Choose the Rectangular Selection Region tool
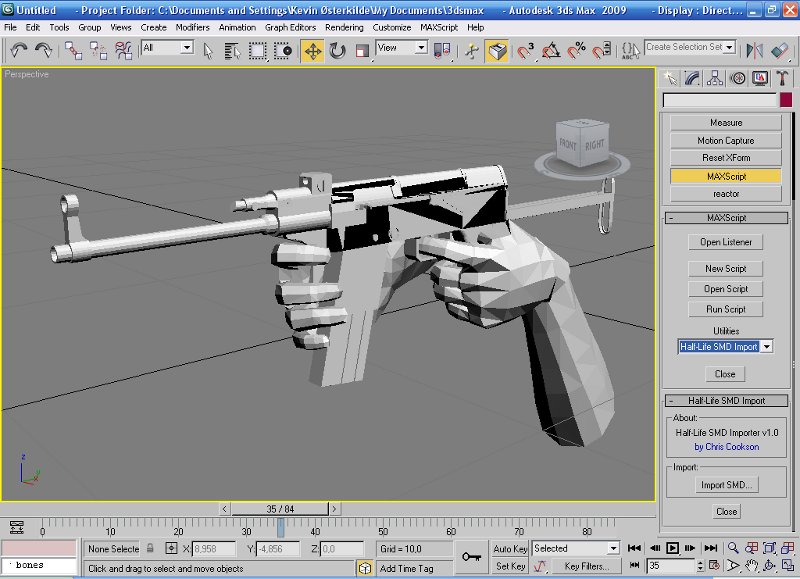The width and height of the screenshot is (800, 579). pyautogui.click(x=258, y=51)
